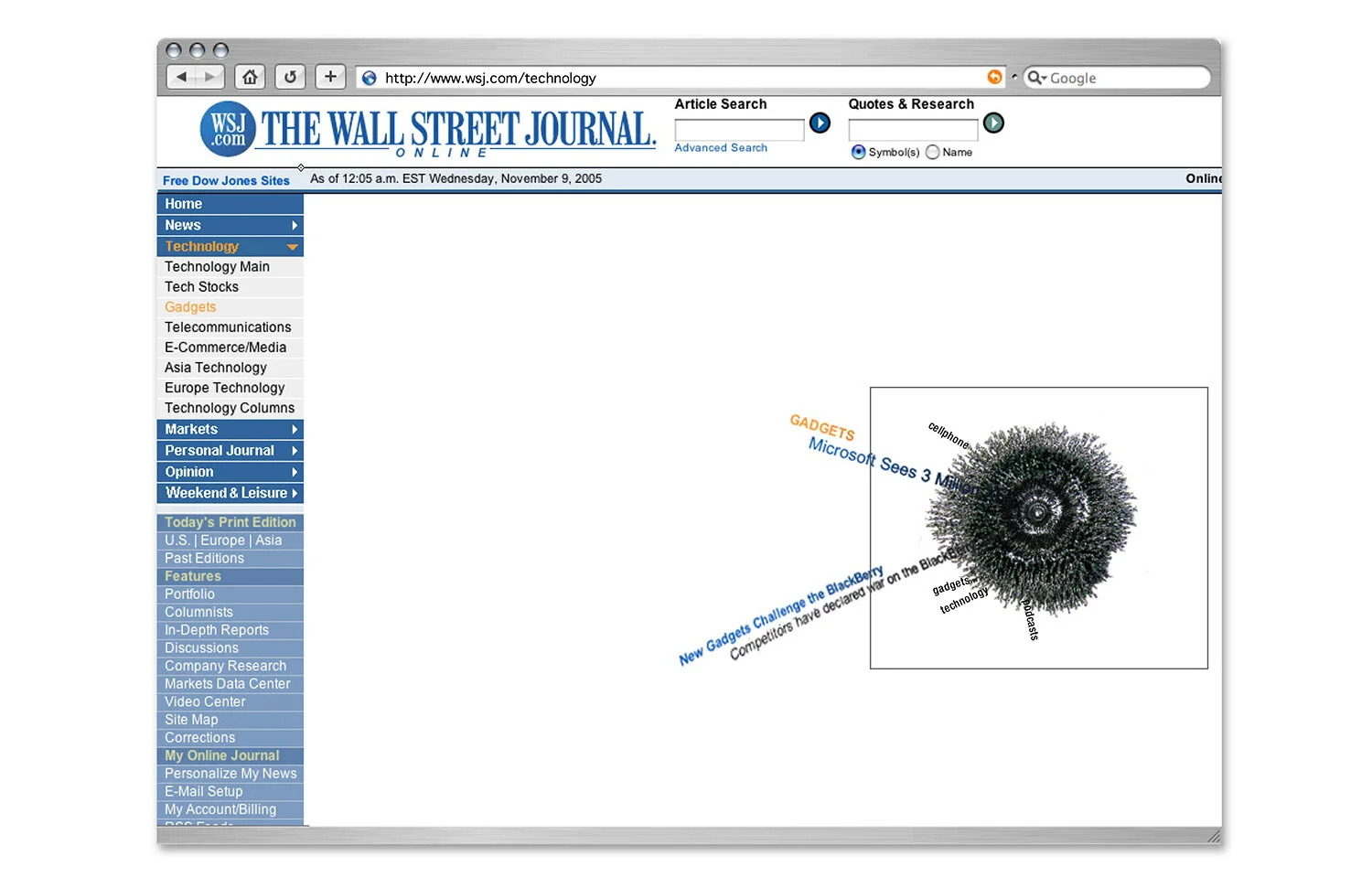Click the Forward navigation arrow
This screenshot has height=888, width=1372.
210,77
